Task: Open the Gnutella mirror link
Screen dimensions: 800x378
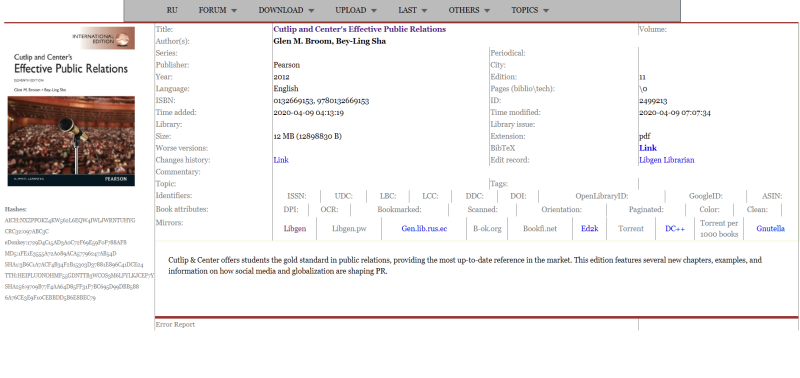Action: click(x=770, y=229)
